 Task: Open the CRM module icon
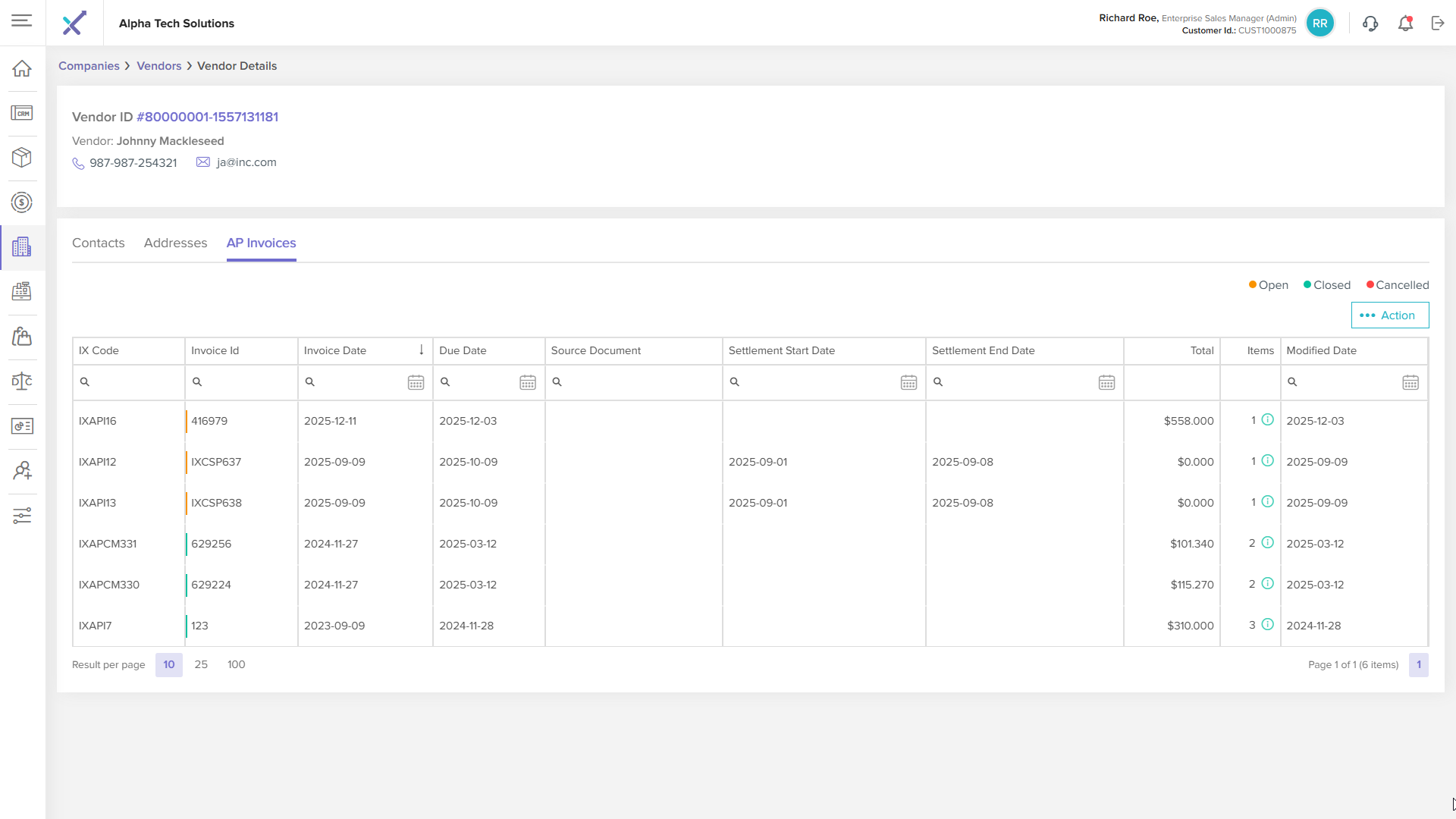point(22,113)
